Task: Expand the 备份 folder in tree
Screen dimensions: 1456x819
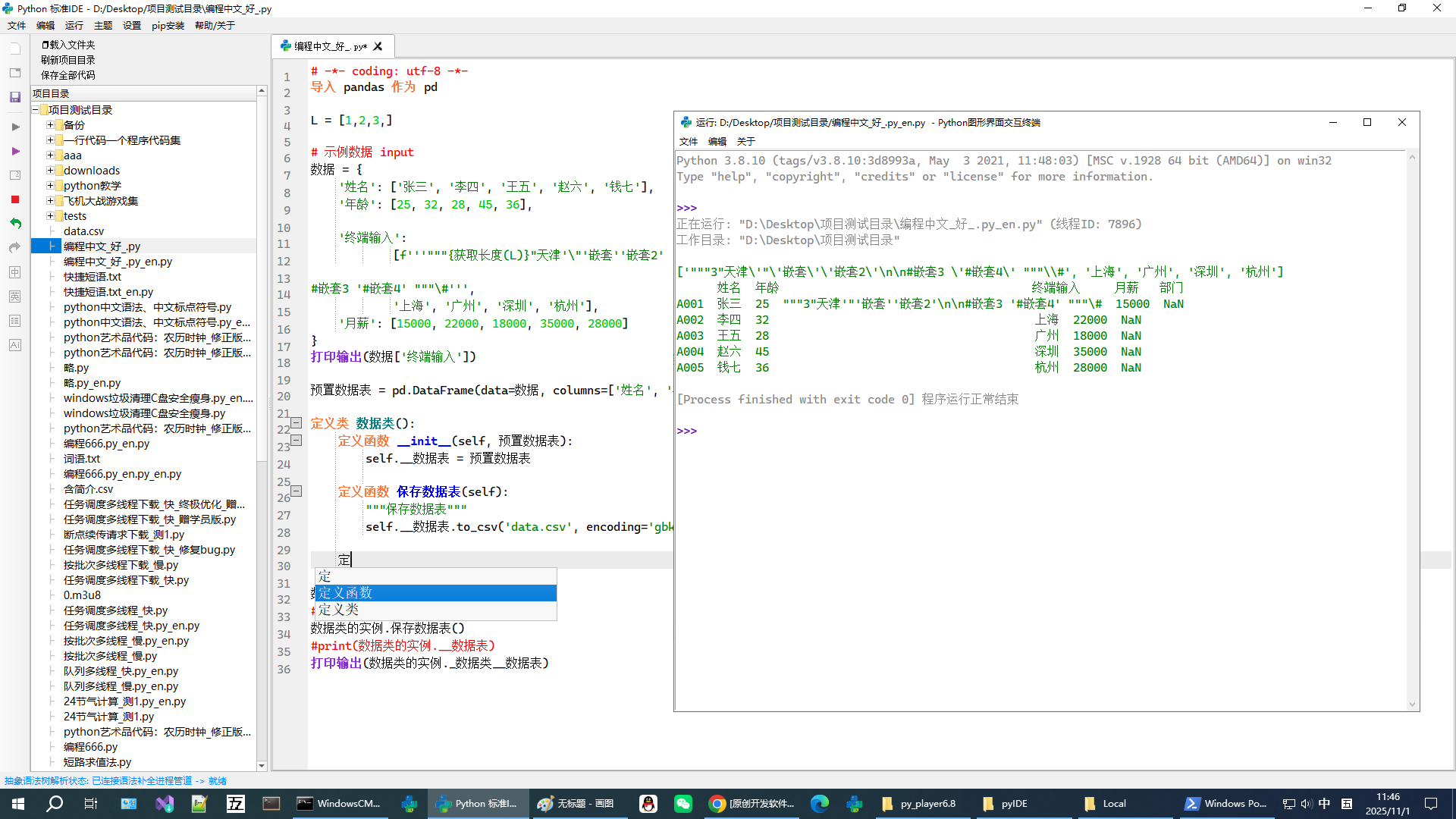Action: tap(50, 125)
